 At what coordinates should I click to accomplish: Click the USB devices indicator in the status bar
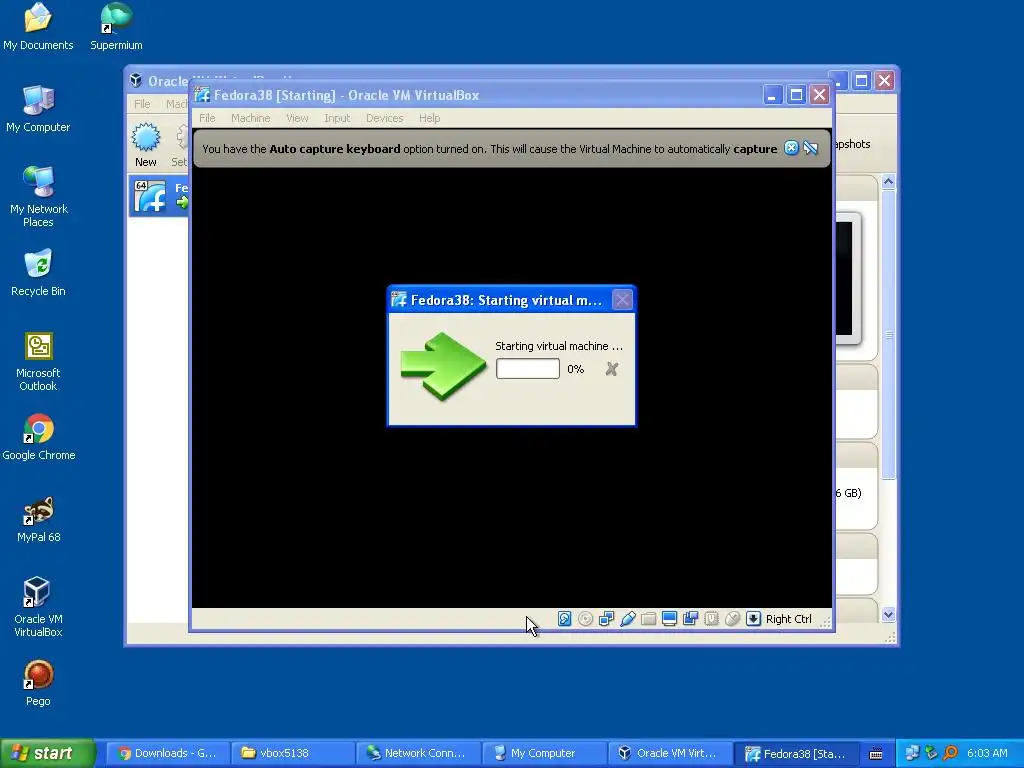[628, 618]
